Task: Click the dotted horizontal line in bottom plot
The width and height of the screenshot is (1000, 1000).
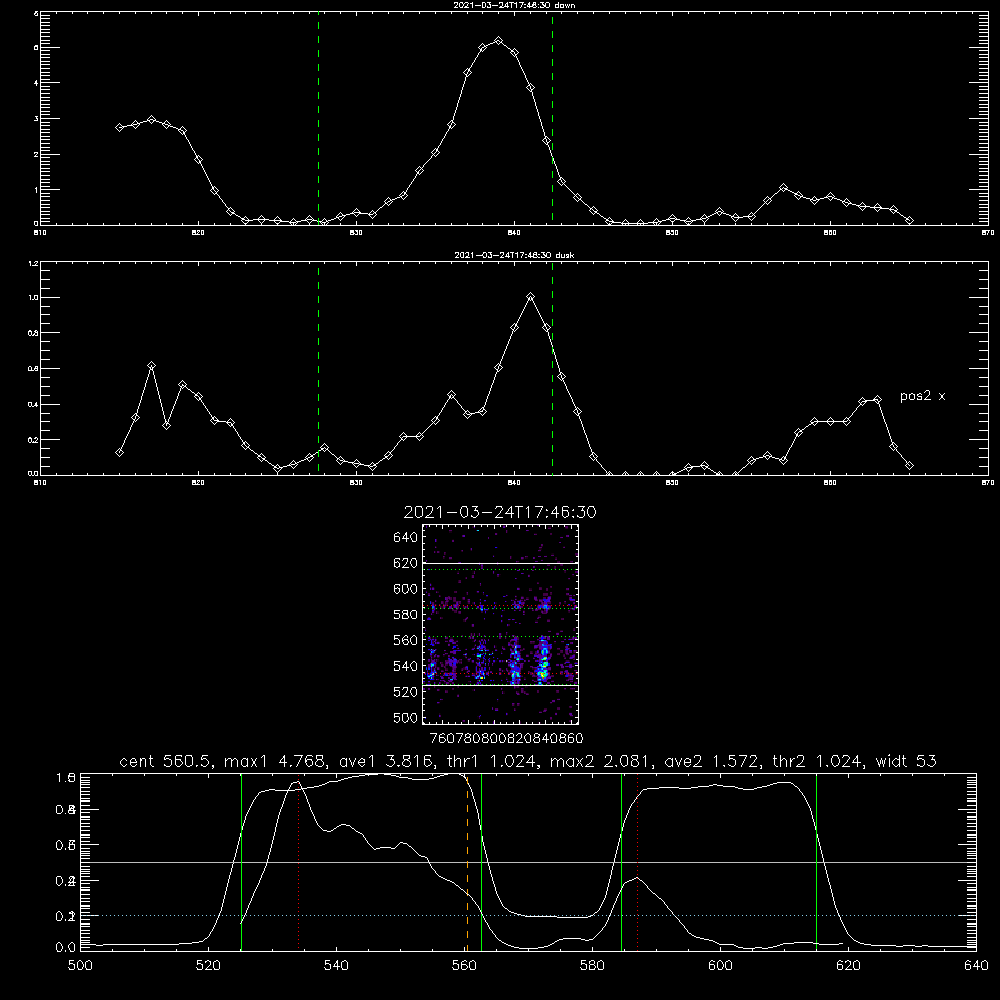Action: click(529, 915)
